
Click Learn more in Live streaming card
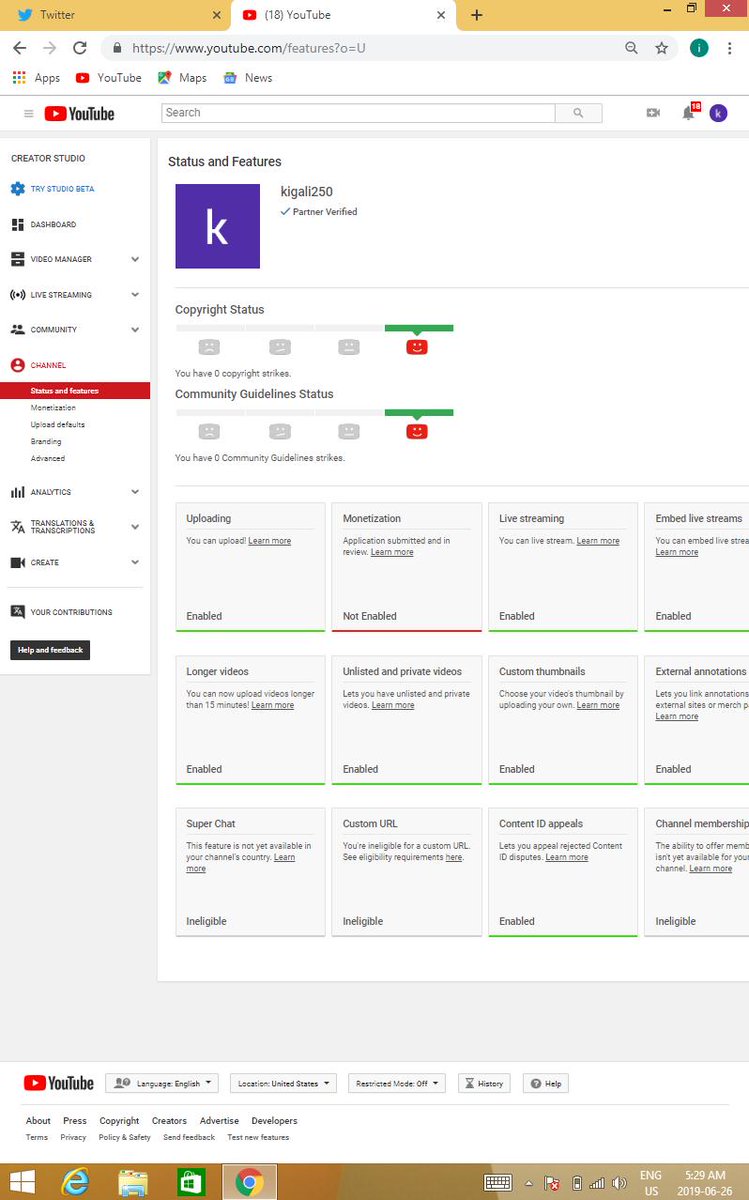click(598, 541)
